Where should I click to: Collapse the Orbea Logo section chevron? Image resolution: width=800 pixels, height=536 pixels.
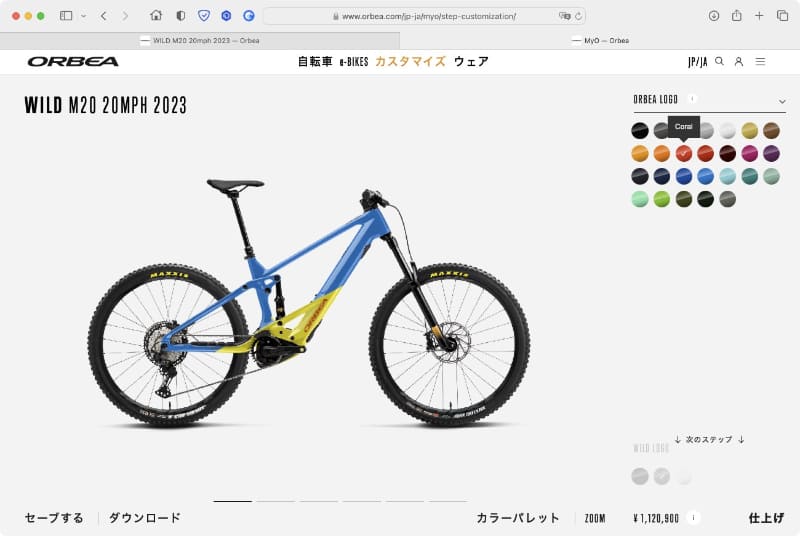tap(782, 101)
